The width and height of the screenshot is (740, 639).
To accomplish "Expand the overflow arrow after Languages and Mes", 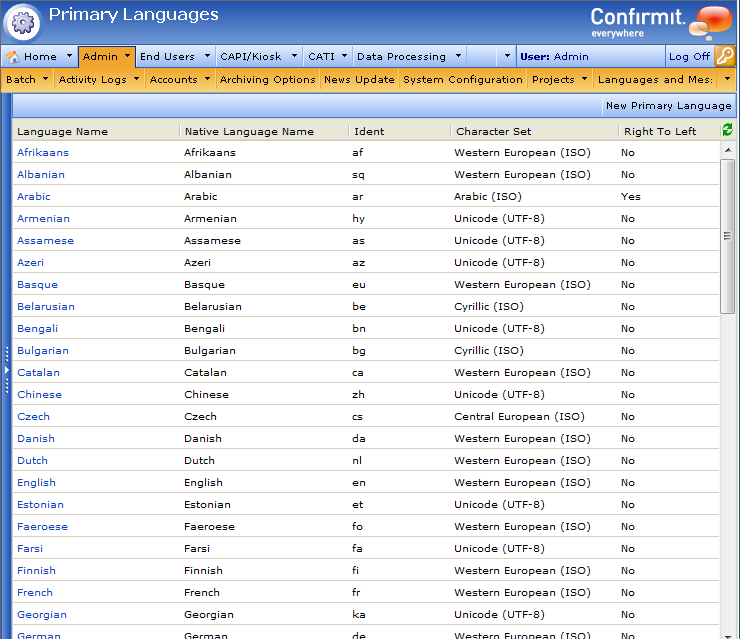I will click(727, 78).
